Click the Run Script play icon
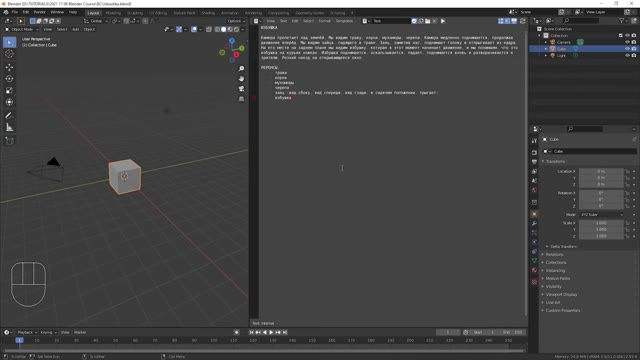 click(x=443, y=21)
